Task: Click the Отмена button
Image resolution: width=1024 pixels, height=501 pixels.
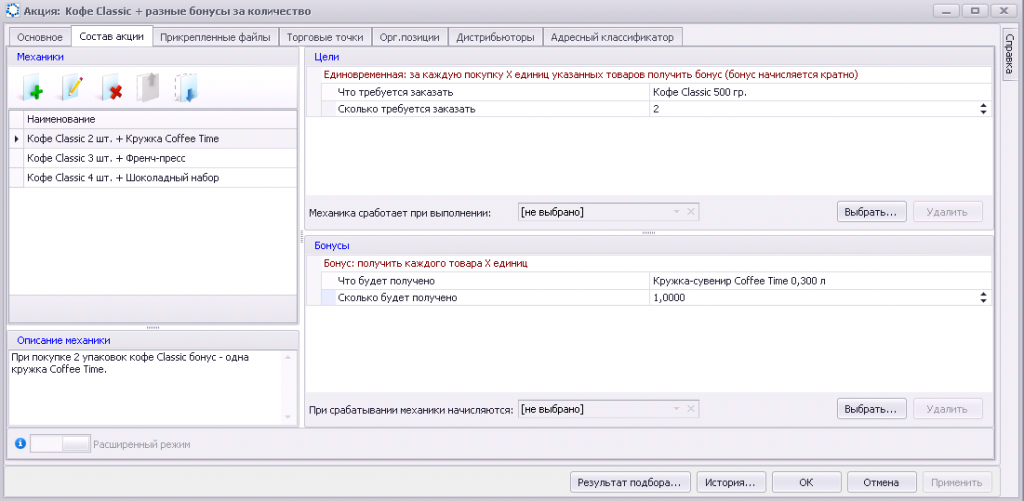Action: (x=882, y=483)
